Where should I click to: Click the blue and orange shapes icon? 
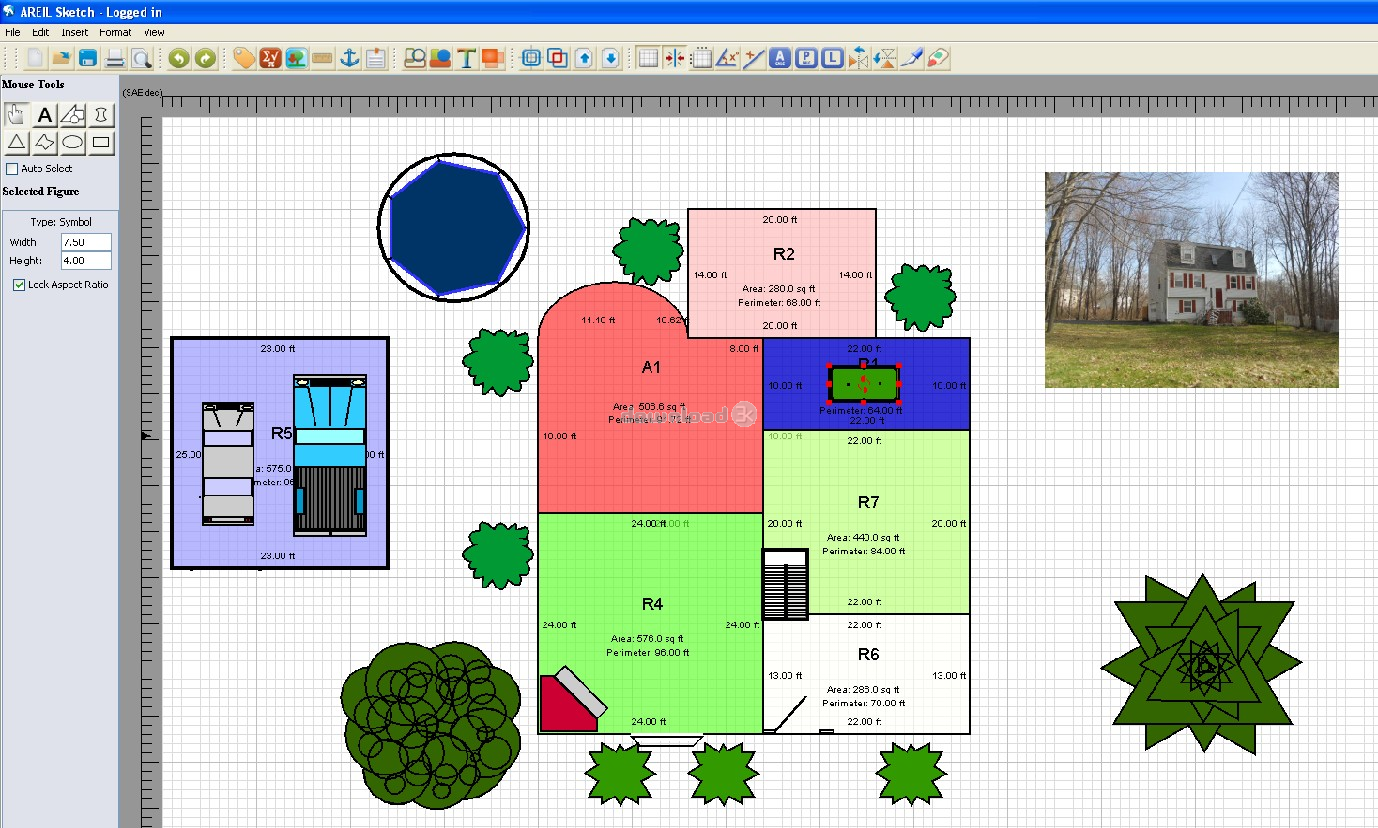pos(440,58)
